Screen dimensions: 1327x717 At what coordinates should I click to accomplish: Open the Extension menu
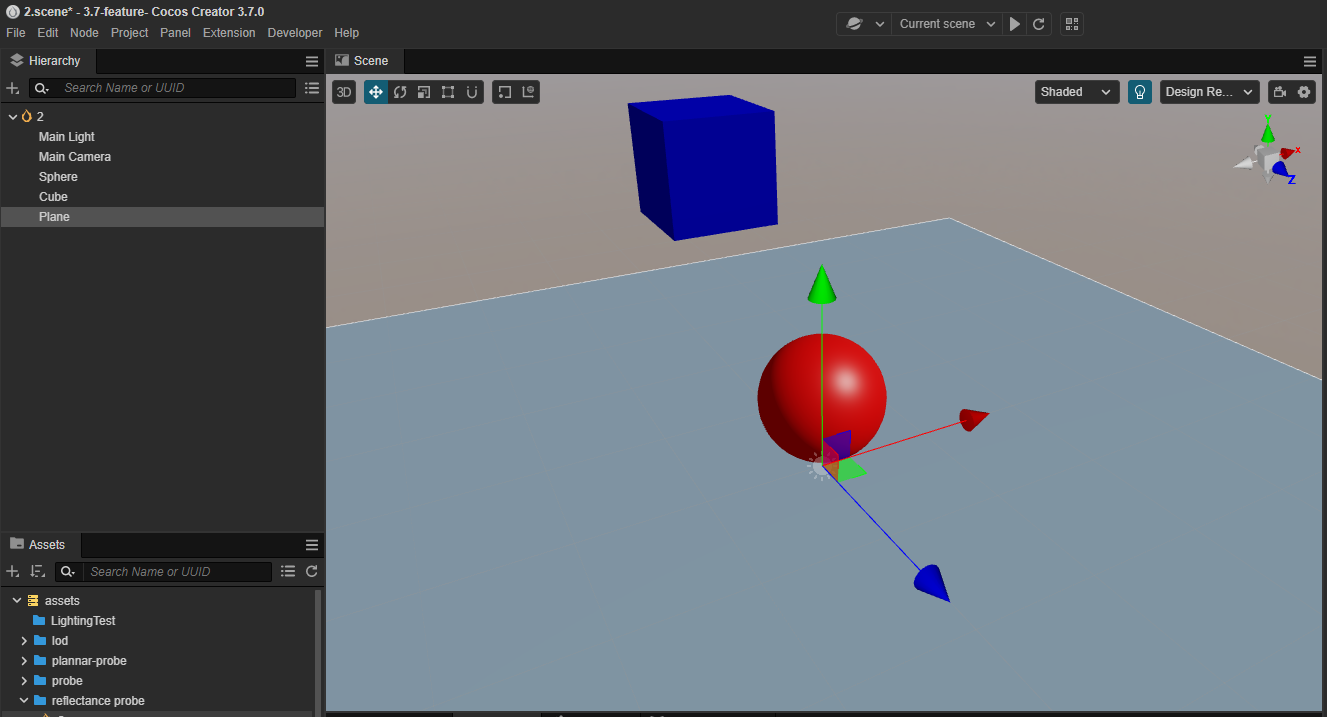pyautogui.click(x=229, y=33)
